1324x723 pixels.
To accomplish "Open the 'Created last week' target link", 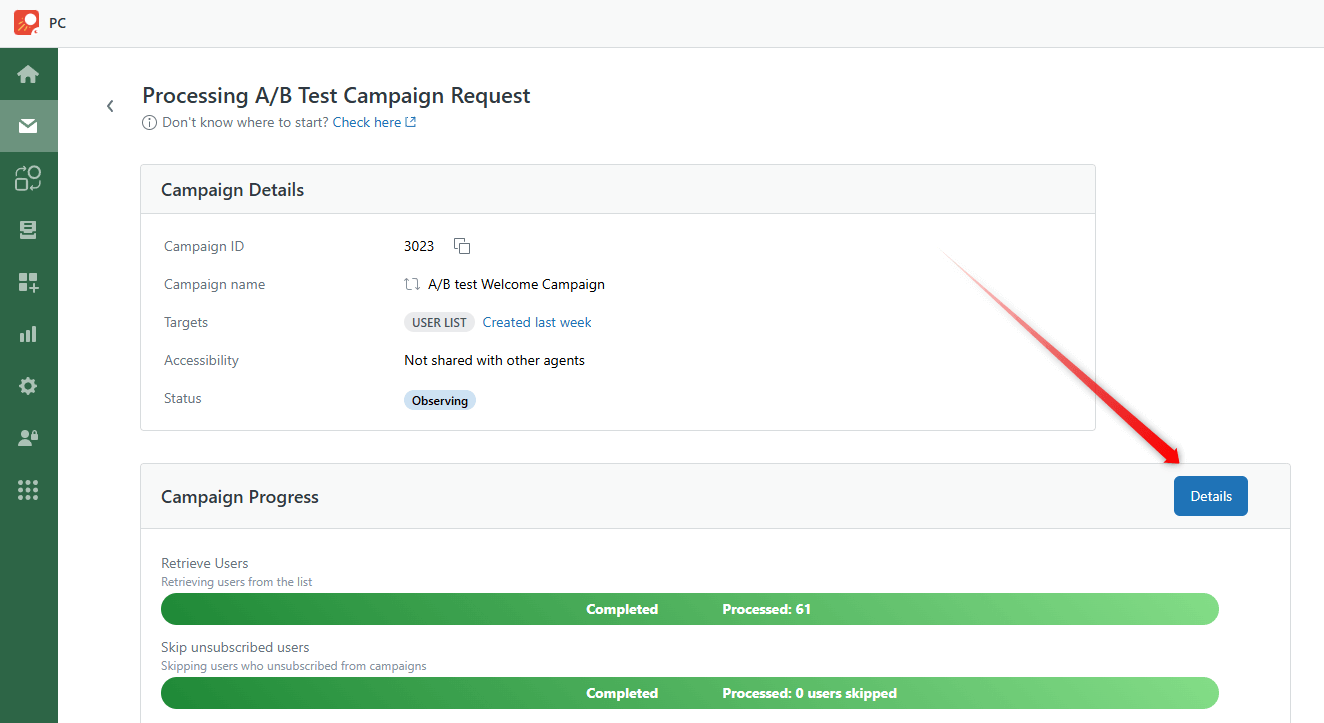I will [537, 322].
